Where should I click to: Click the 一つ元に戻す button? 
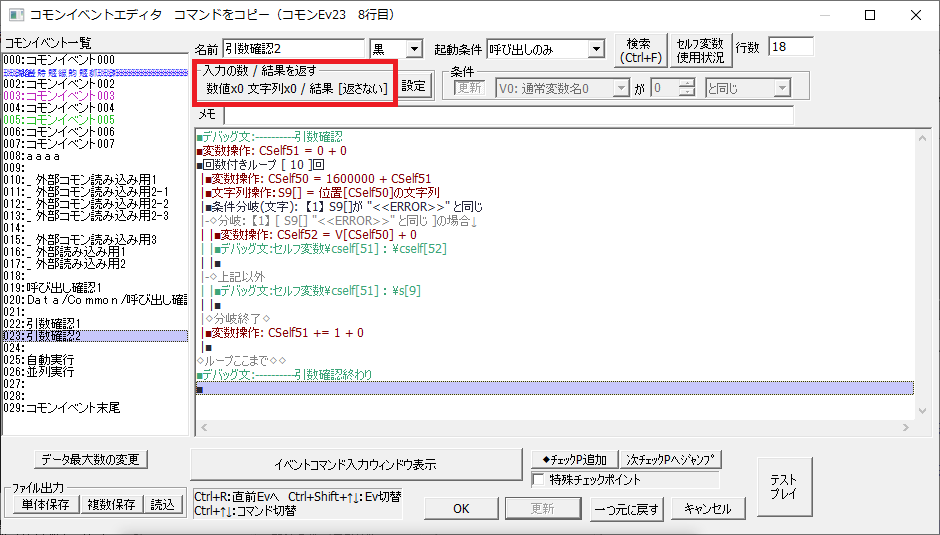pyautogui.click(x=626, y=509)
